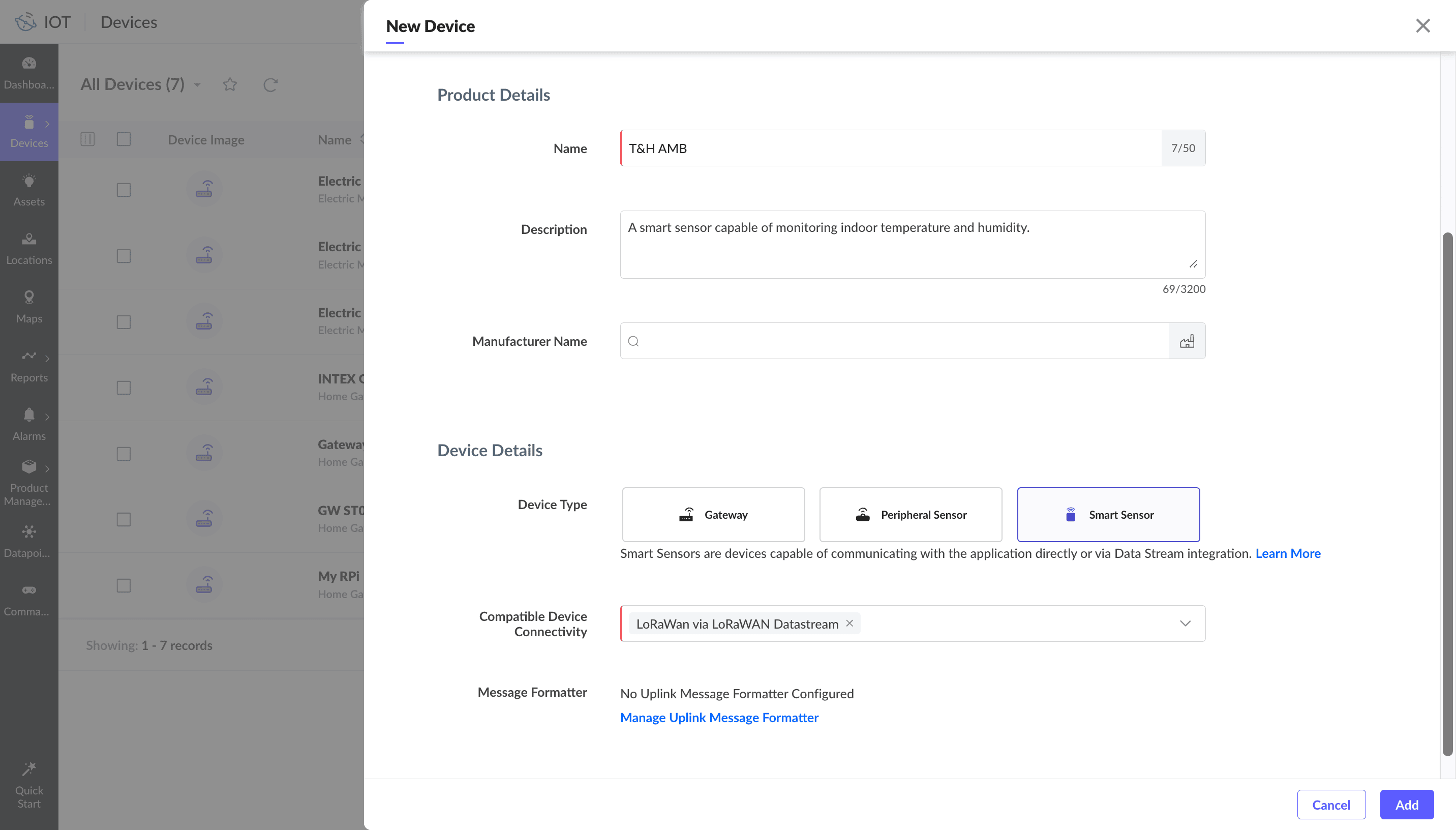Click the Manage Uplink Message Formatter link
The width and height of the screenshot is (1456, 830).
pyautogui.click(x=719, y=717)
